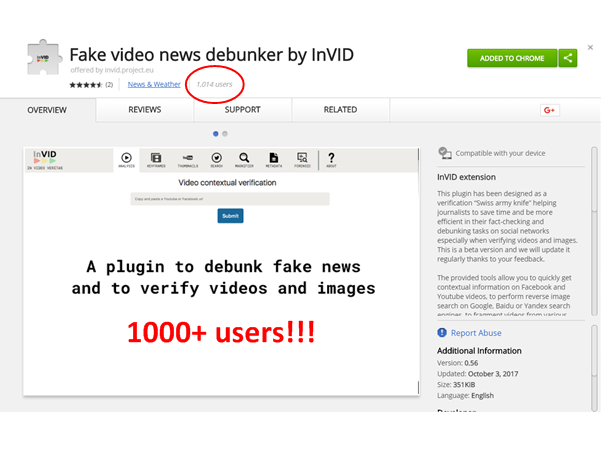Select the first carousel dot
This screenshot has width=601, height=450.
click(x=216, y=134)
